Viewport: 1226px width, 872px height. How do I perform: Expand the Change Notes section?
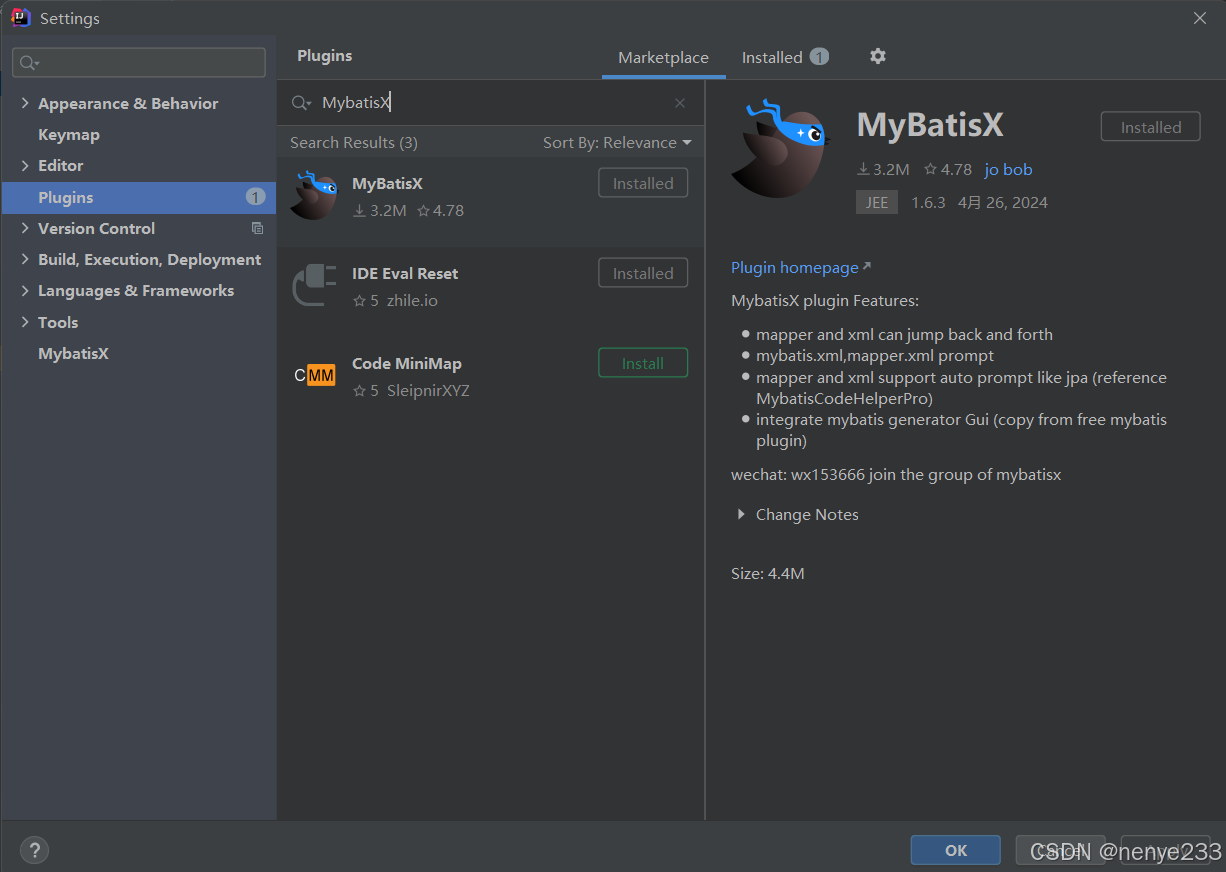pos(741,514)
